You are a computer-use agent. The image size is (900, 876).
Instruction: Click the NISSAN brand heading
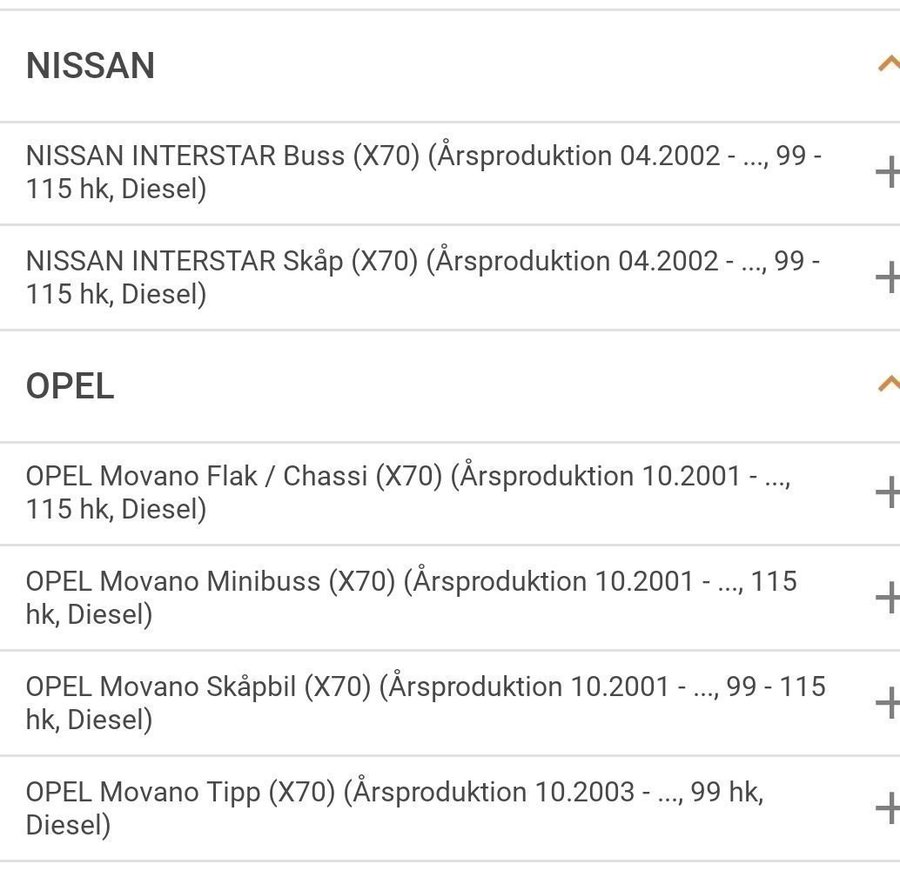click(x=90, y=66)
